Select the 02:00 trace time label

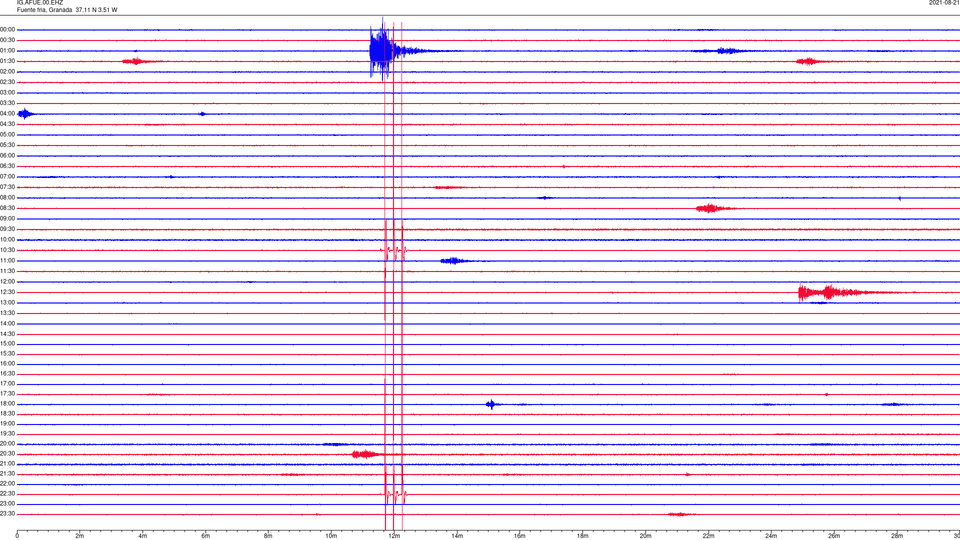click(x=8, y=72)
